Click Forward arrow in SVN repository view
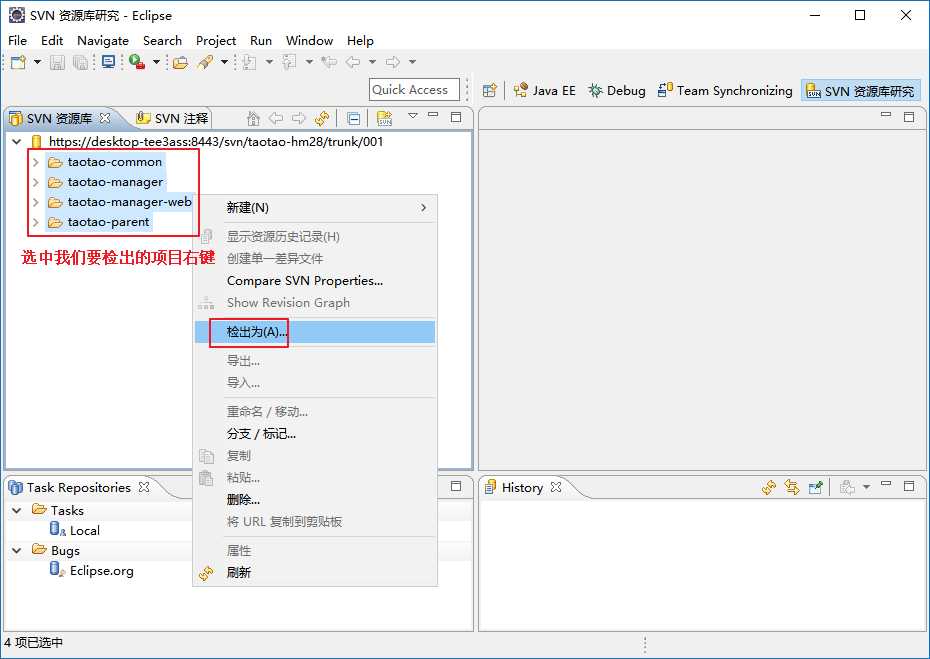The height and width of the screenshot is (659, 930). (x=299, y=118)
